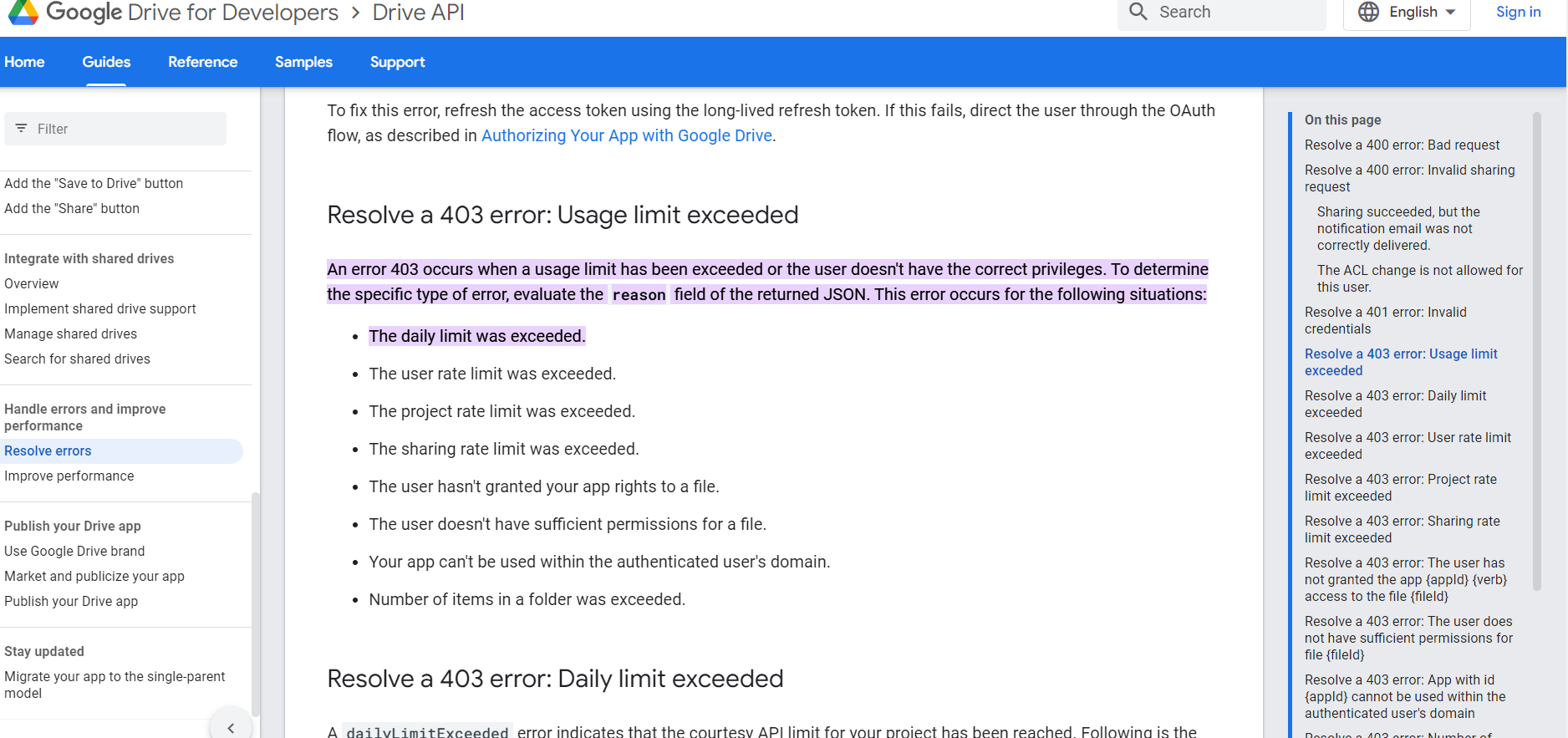Open Market and publicize your app page

(x=94, y=576)
